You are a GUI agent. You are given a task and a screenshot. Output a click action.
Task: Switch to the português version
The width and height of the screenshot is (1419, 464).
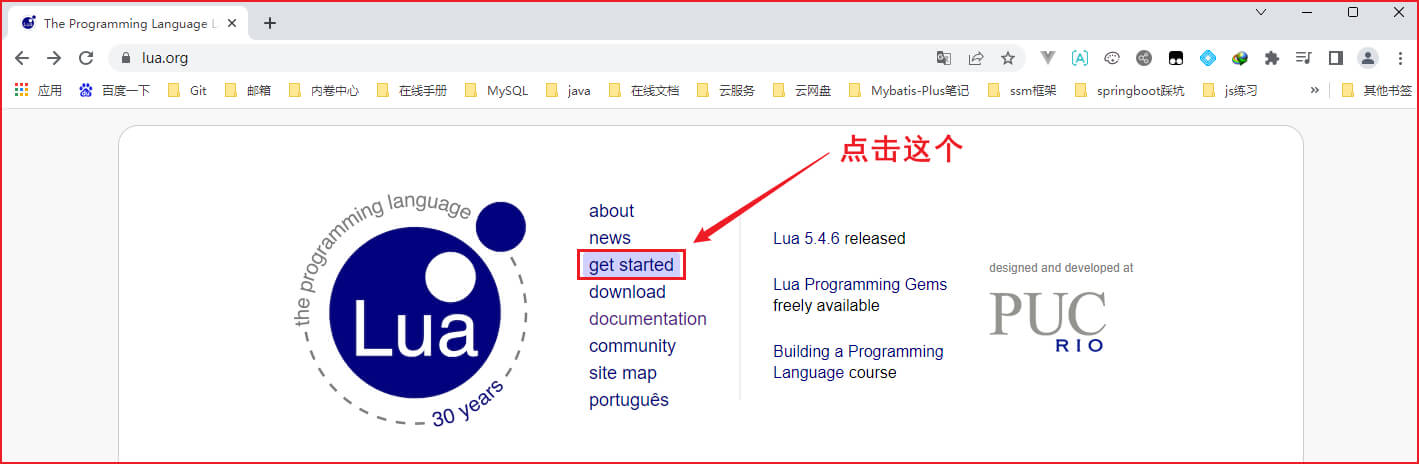(x=629, y=400)
